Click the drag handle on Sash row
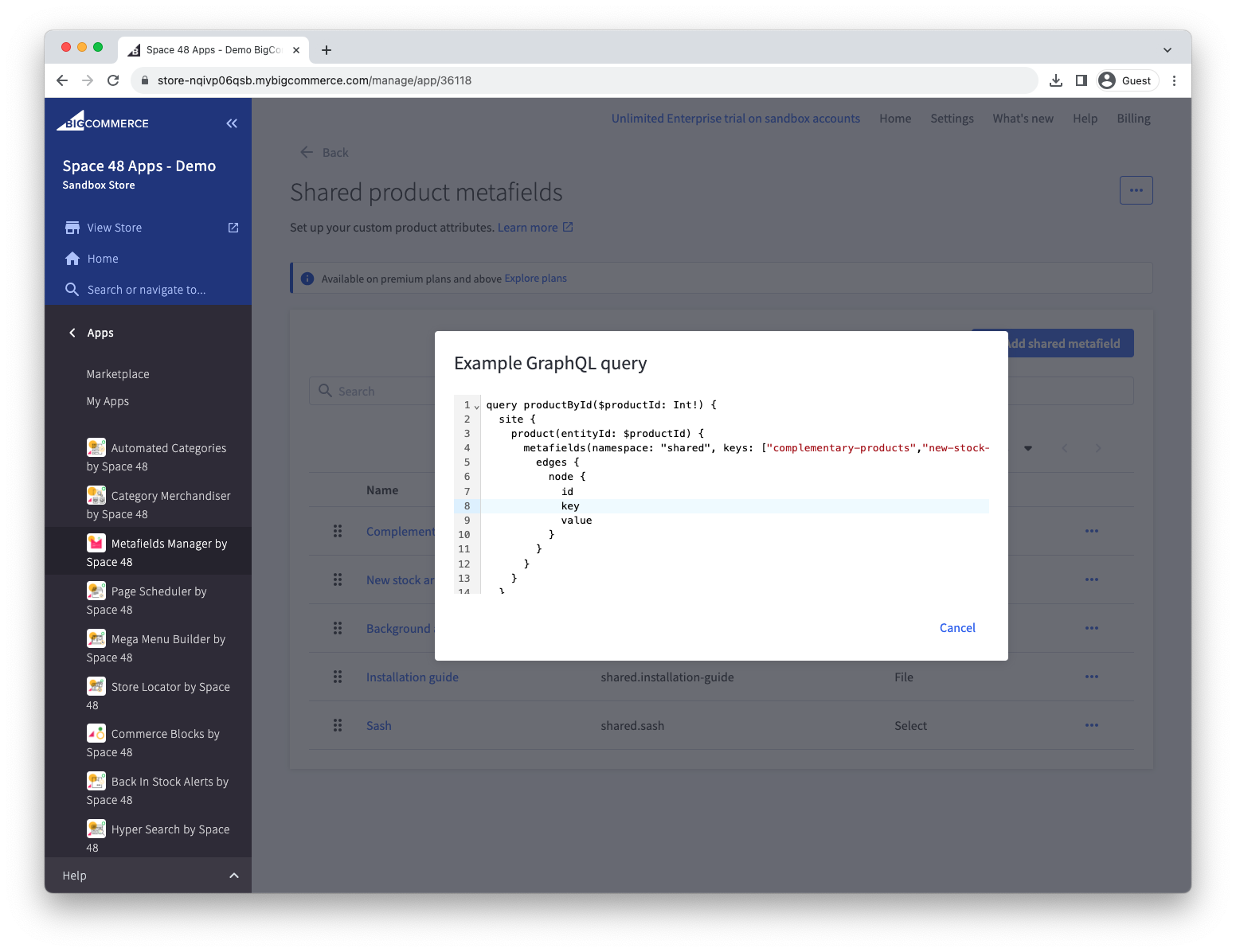 point(338,725)
